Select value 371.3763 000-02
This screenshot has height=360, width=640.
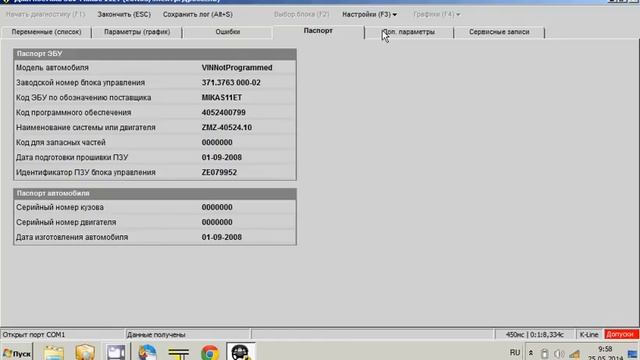coord(231,82)
